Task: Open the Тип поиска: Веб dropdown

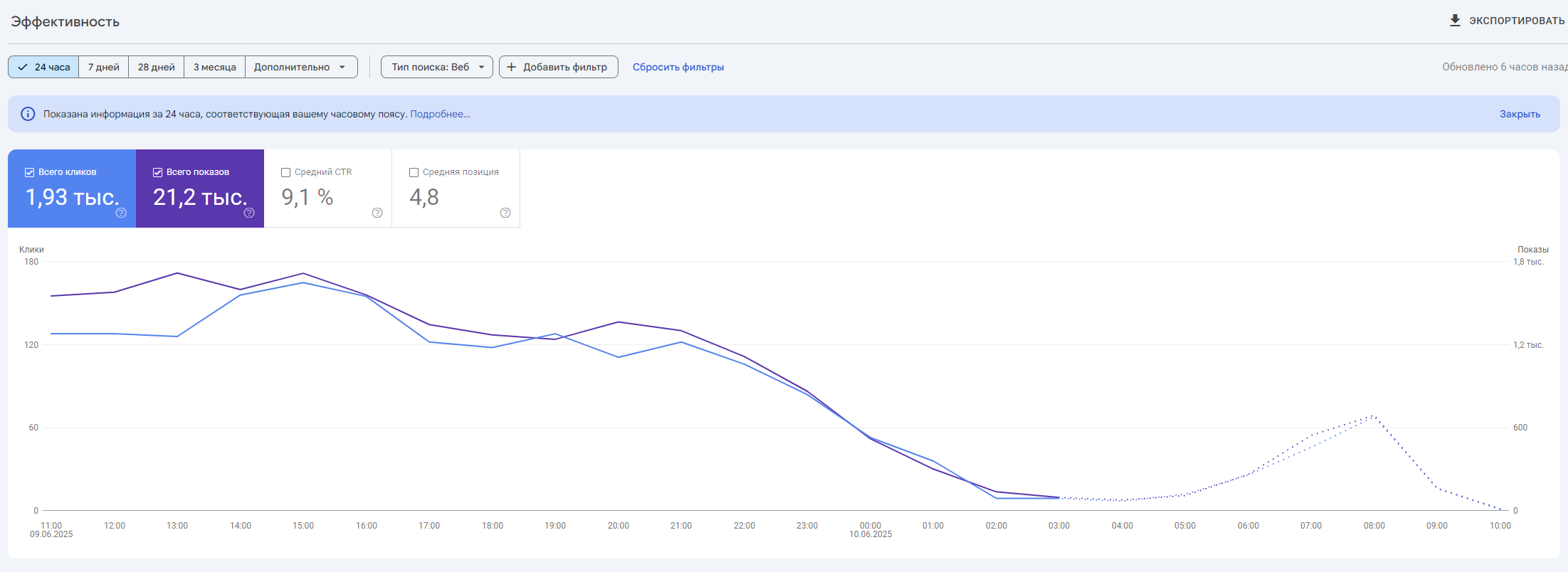Action: [x=437, y=67]
